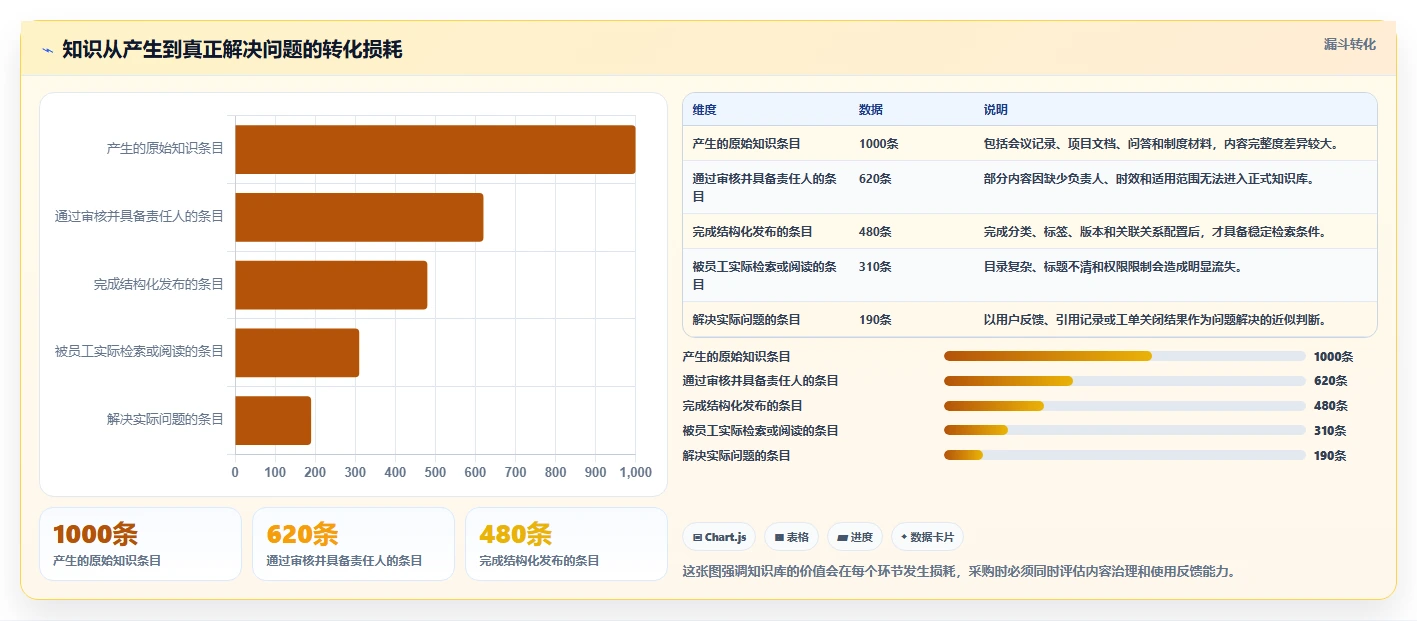Click the 310条 progress bar

(1125, 430)
